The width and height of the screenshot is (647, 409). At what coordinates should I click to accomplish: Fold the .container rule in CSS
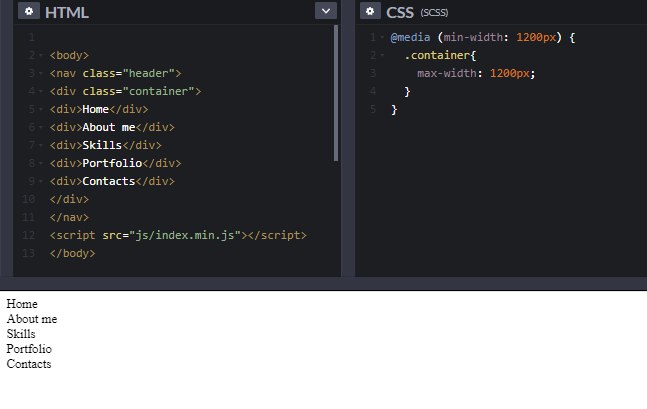(382, 55)
